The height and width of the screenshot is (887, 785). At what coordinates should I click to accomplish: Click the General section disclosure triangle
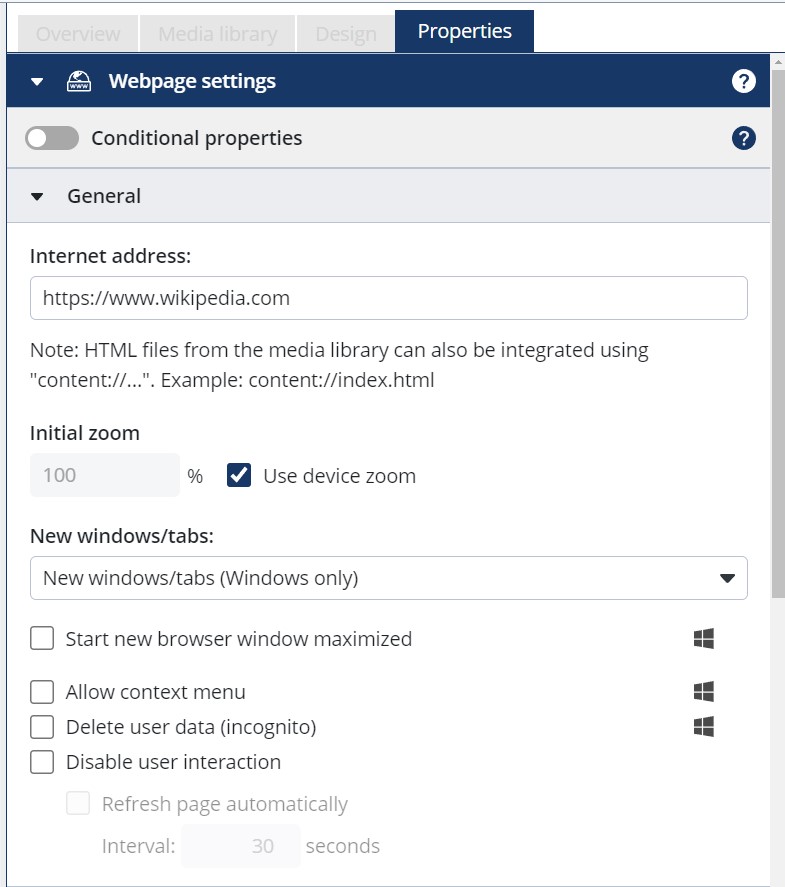click(x=37, y=196)
